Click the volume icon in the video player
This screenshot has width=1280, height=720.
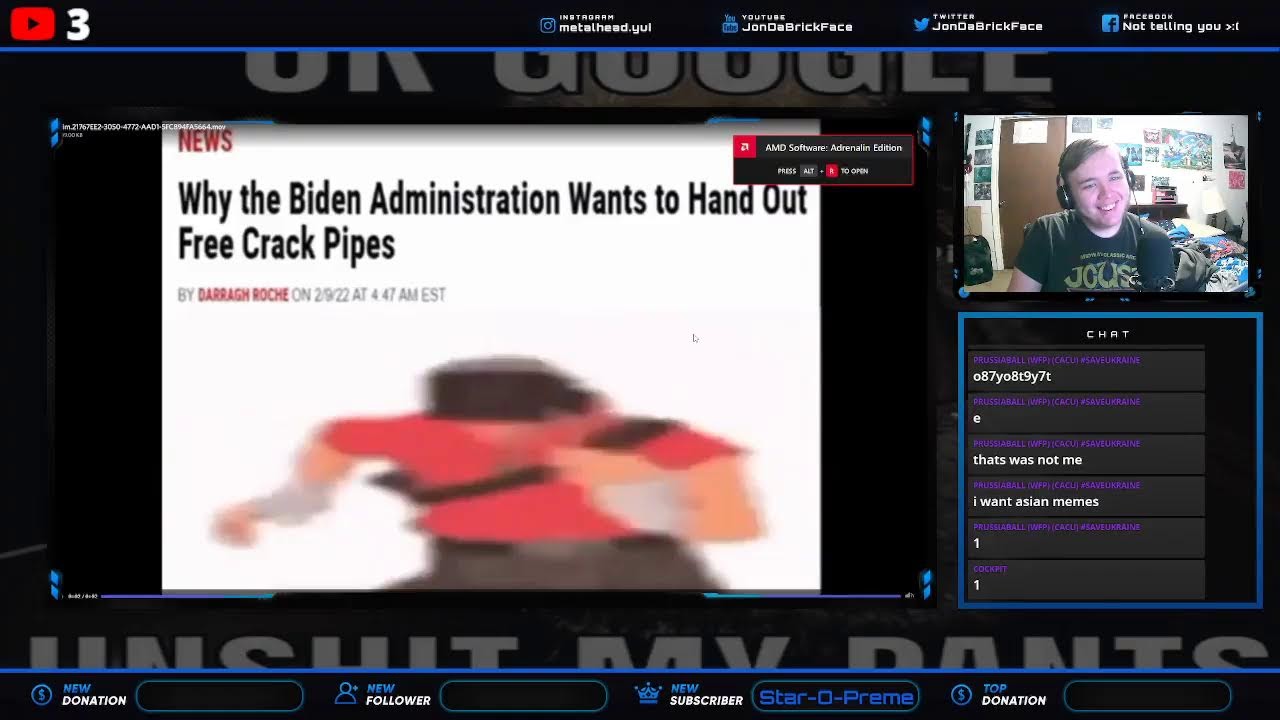[x=909, y=596]
